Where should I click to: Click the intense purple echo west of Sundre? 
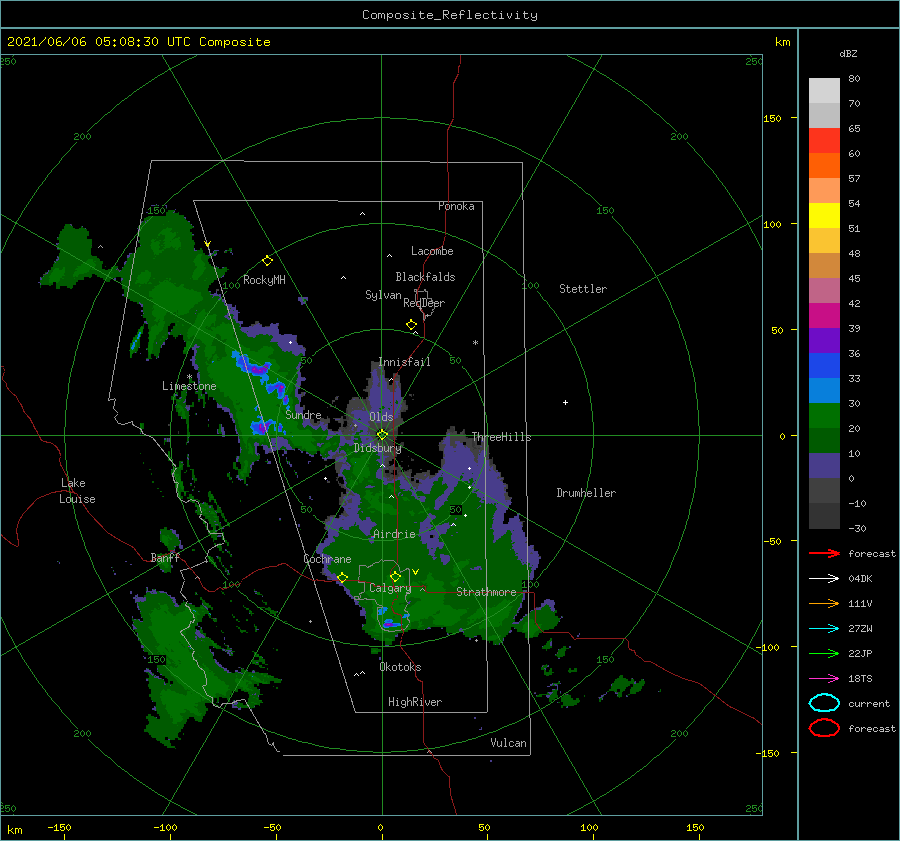262,427
